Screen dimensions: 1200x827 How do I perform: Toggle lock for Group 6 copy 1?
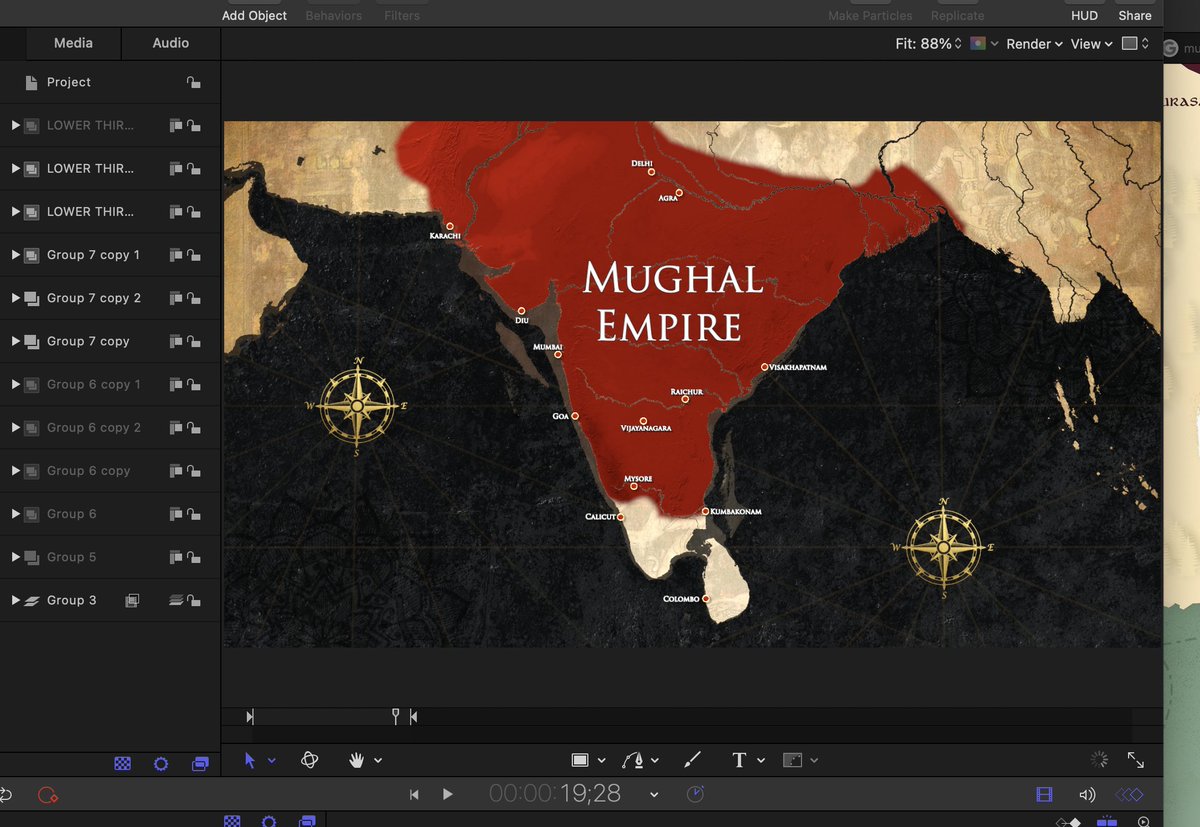click(x=194, y=384)
